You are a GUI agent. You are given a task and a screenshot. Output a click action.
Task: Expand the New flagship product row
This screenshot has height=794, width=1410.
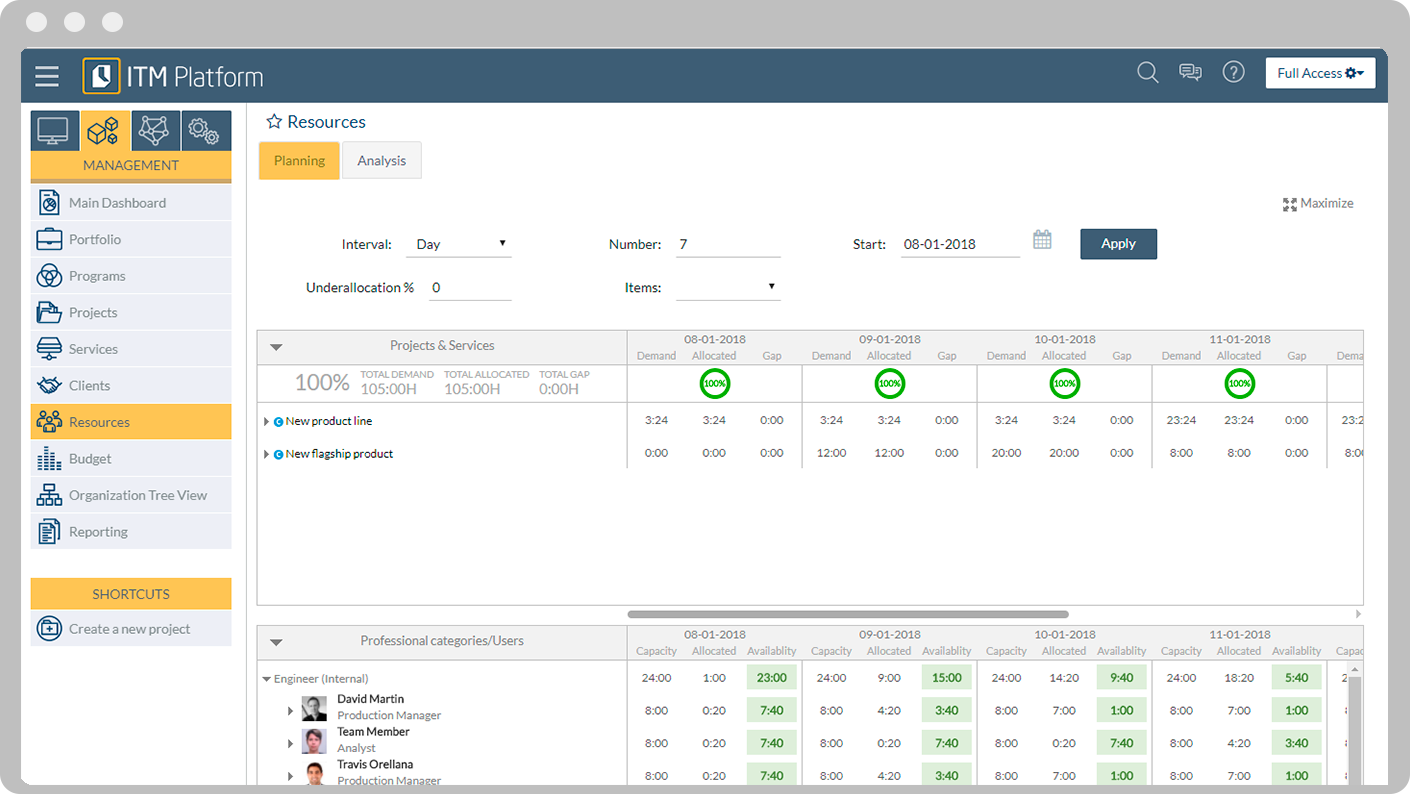[x=266, y=454]
